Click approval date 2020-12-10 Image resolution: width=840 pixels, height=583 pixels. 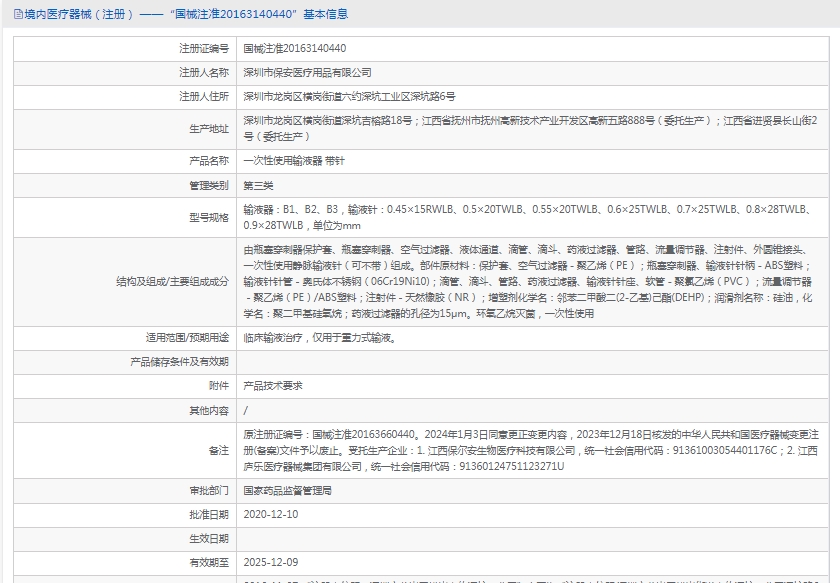[270, 515]
